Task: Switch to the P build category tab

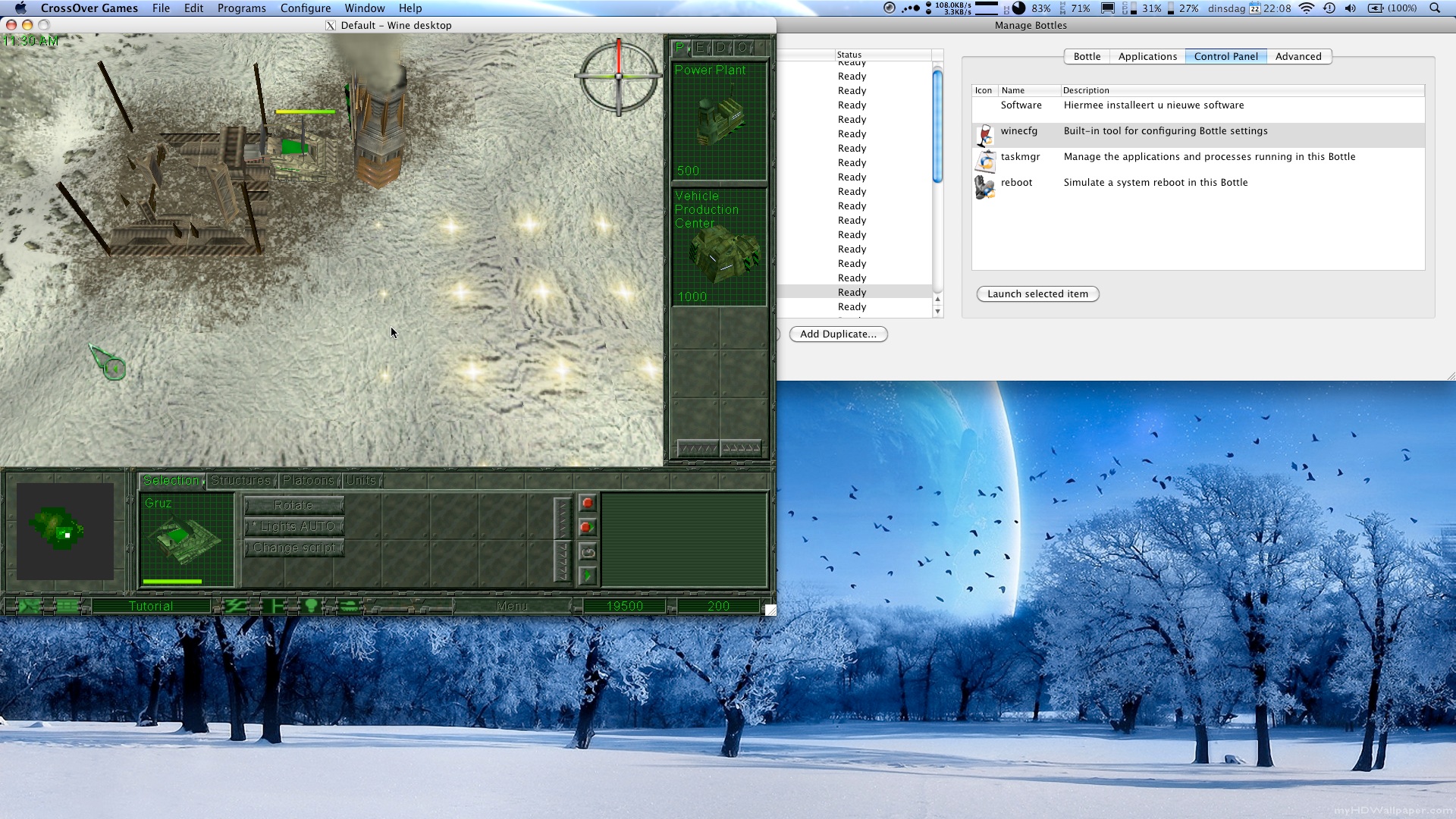Action: (680, 48)
